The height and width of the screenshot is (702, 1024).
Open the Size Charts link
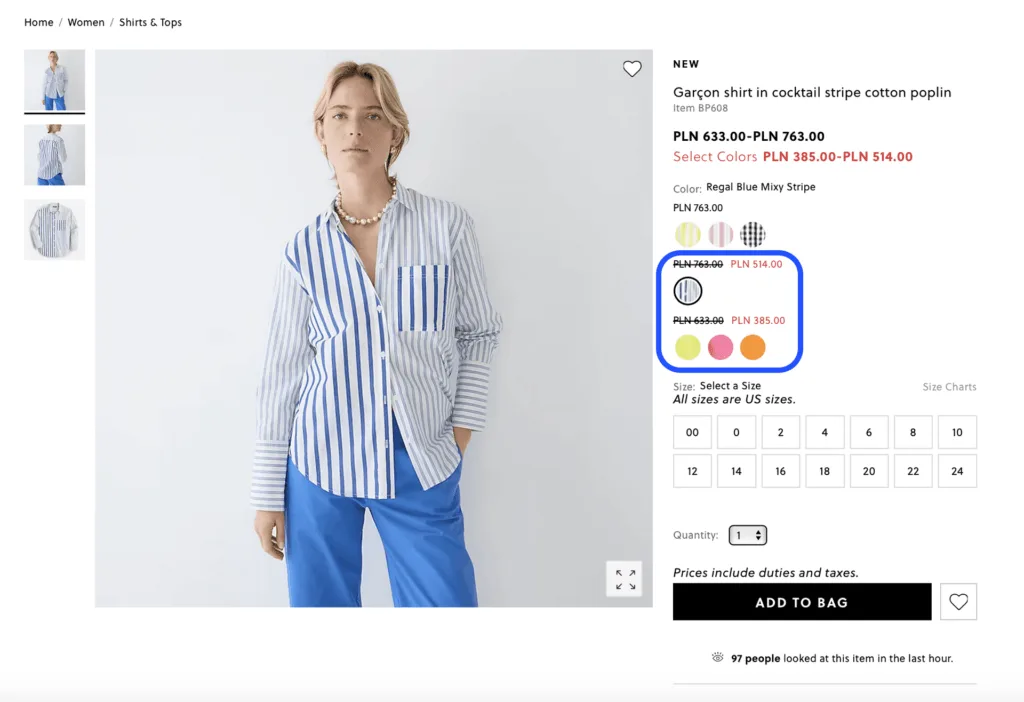coord(950,387)
